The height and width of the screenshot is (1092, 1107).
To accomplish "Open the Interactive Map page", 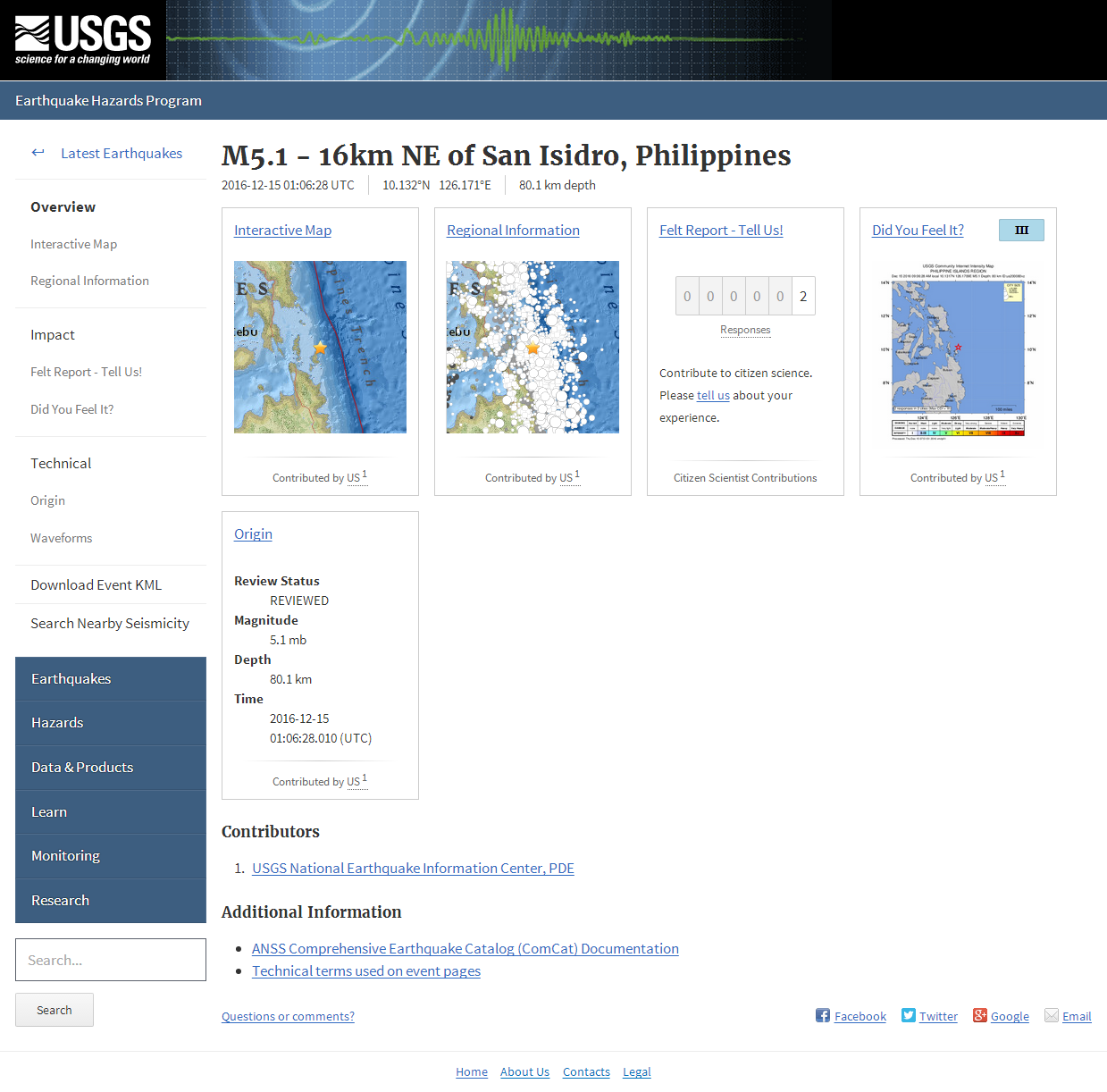I will 282,230.
